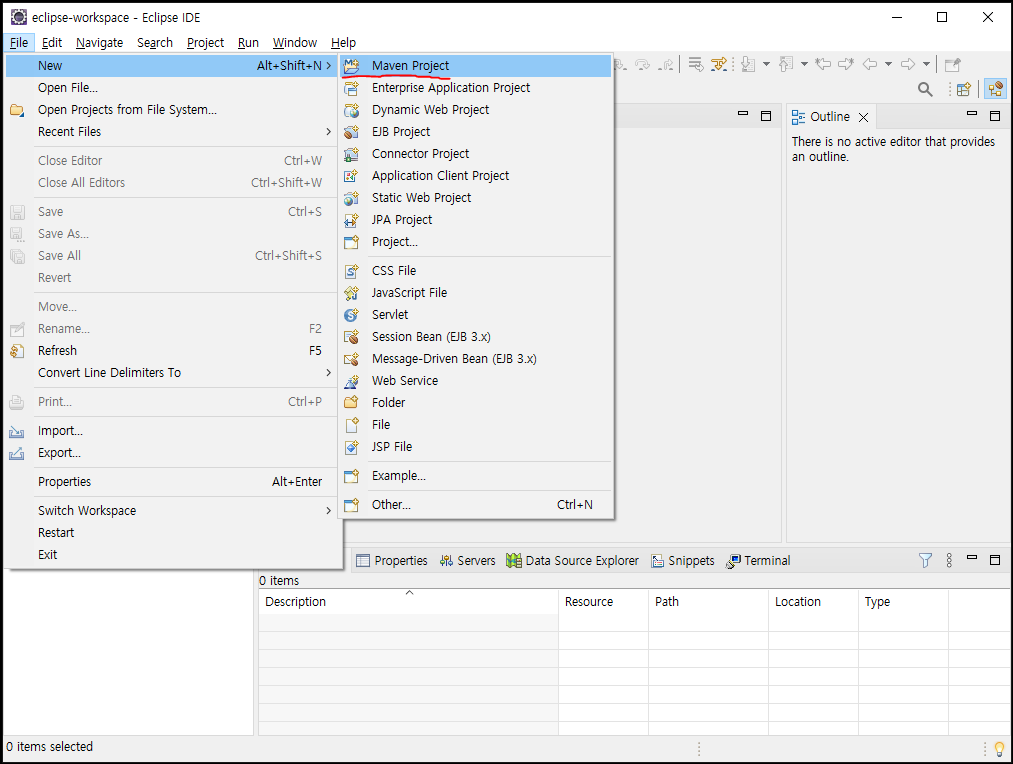The height and width of the screenshot is (764, 1013).
Task: Click the filter funnel icon in Problems view
Action: click(925, 560)
